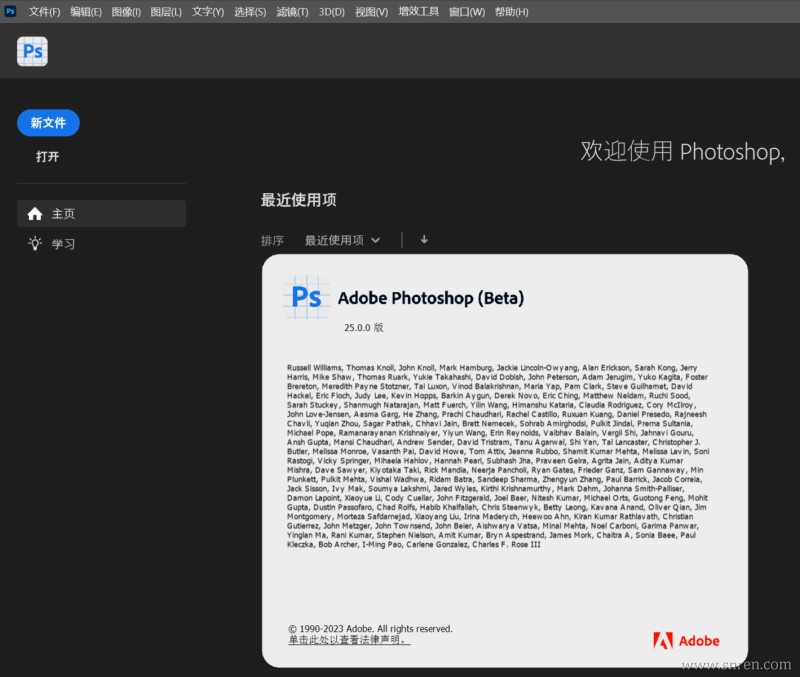Click the credits line ending with Charles F. Rose III
The height and width of the screenshot is (677, 800).
click(x=414, y=544)
